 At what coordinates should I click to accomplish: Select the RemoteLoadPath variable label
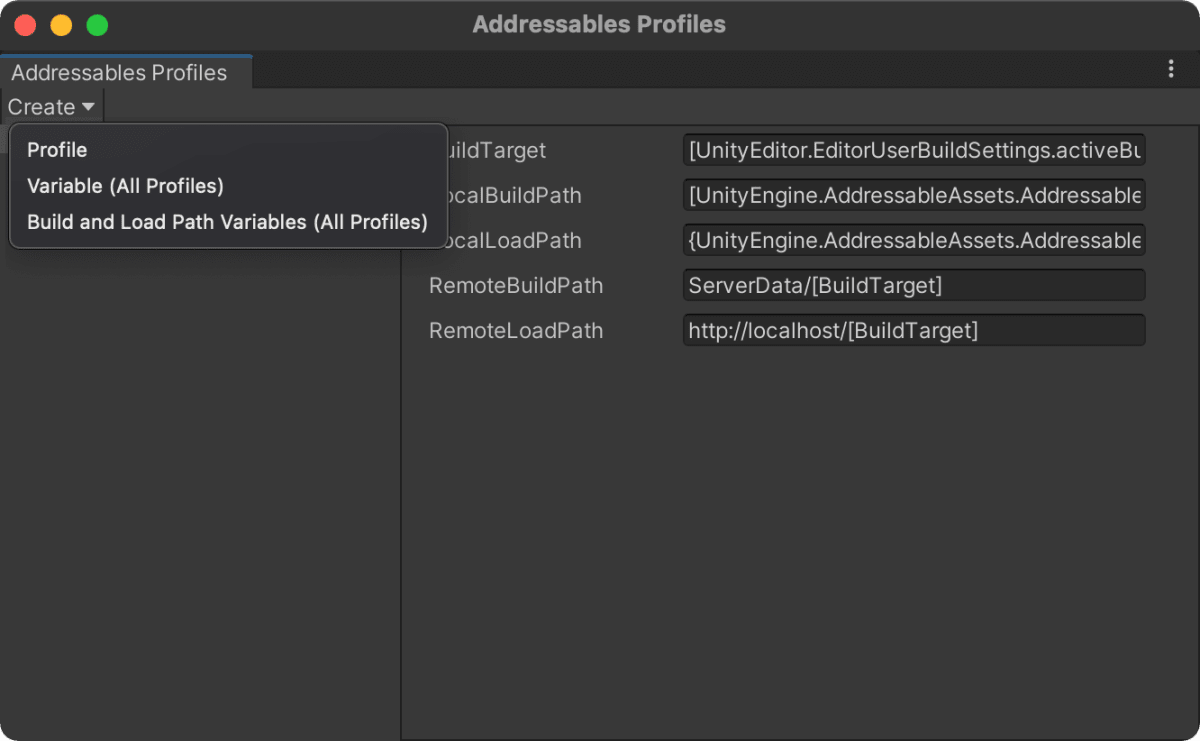(x=516, y=331)
